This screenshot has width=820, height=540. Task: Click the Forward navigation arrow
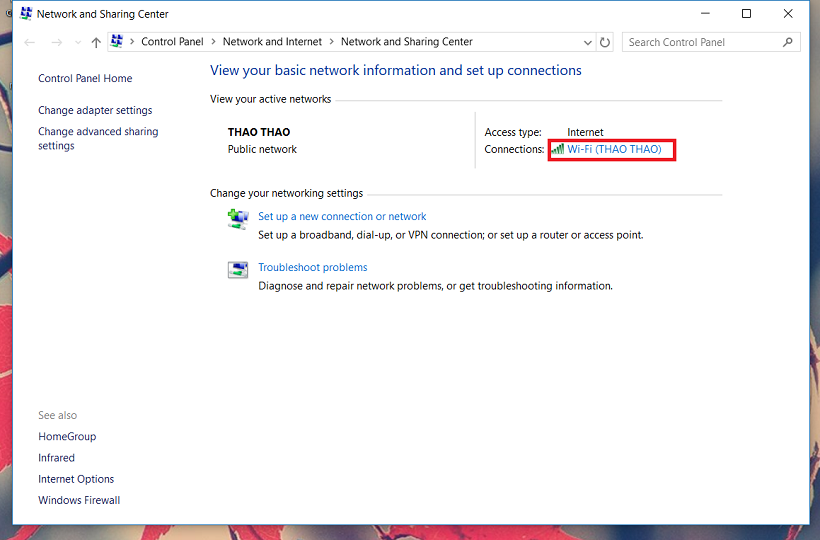(56, 42)
